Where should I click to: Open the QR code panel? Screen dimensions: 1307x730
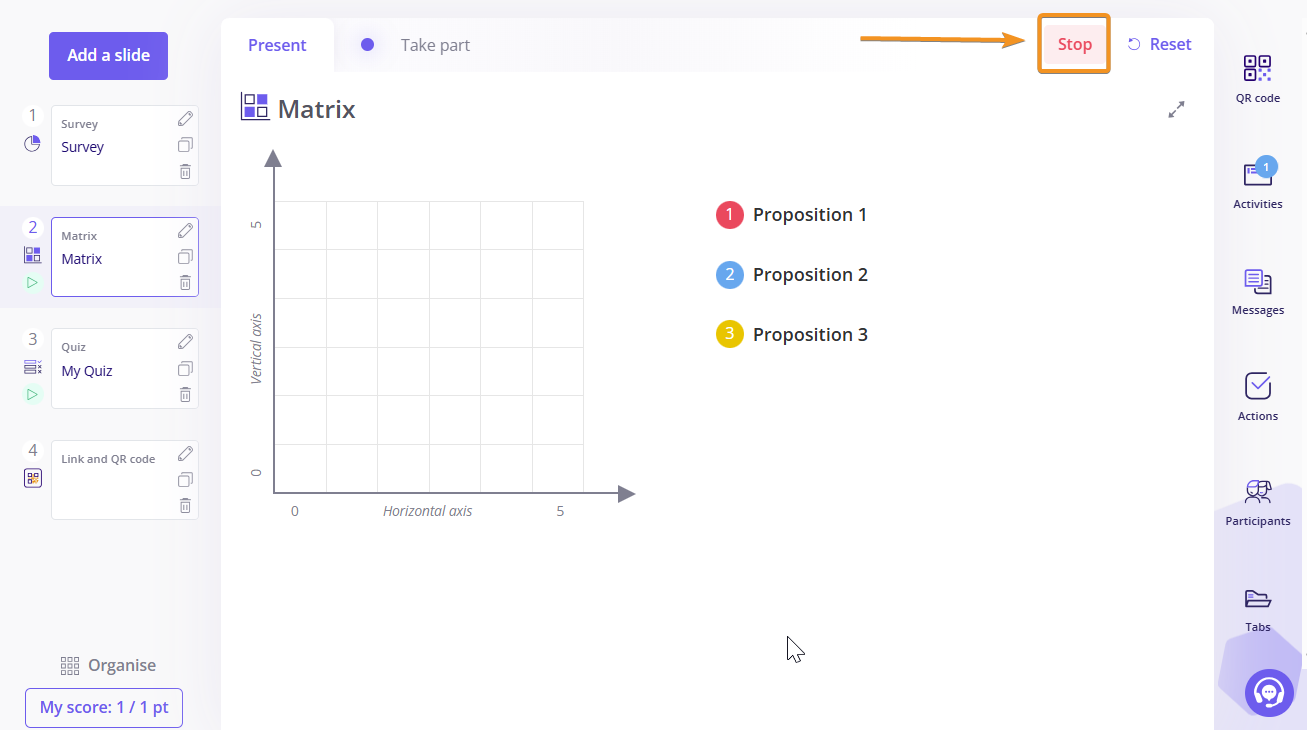pyautogui.click(x=1257, y=79)
